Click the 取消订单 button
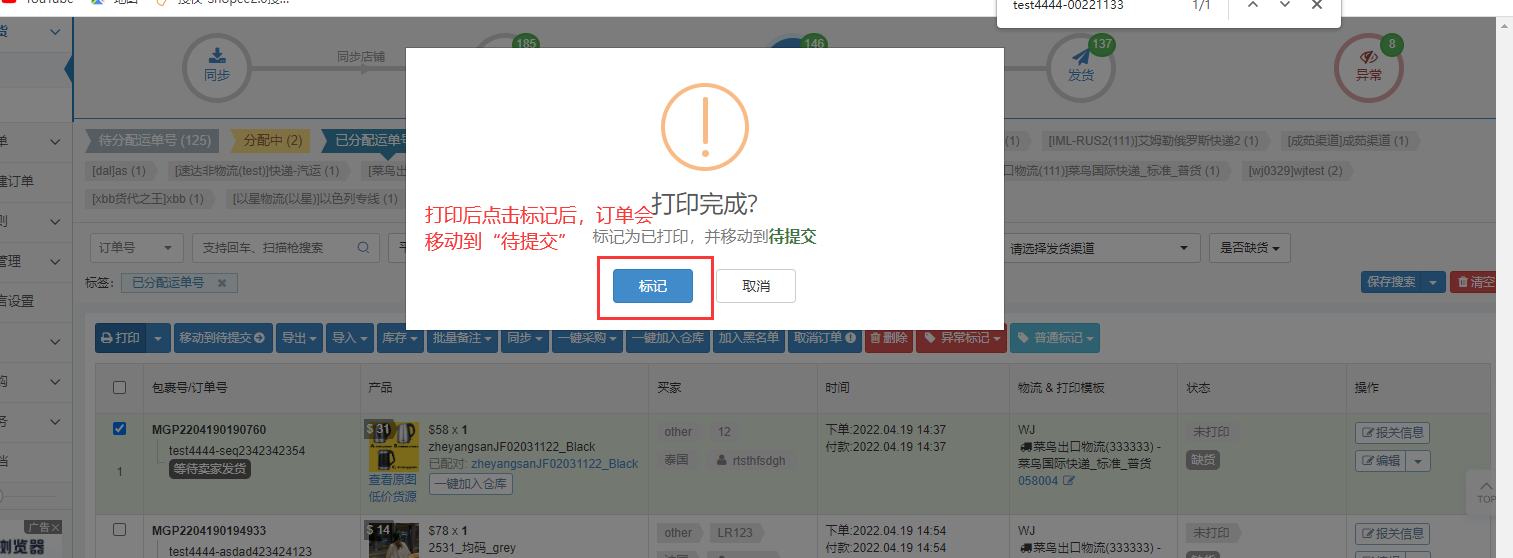This screenshot has height=558, width=1513. click(824, 338)
